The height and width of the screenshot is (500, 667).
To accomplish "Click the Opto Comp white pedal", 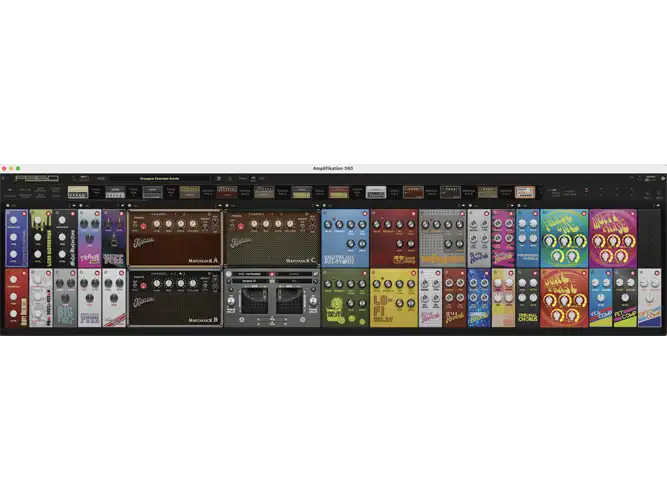I will pos(650,297).
